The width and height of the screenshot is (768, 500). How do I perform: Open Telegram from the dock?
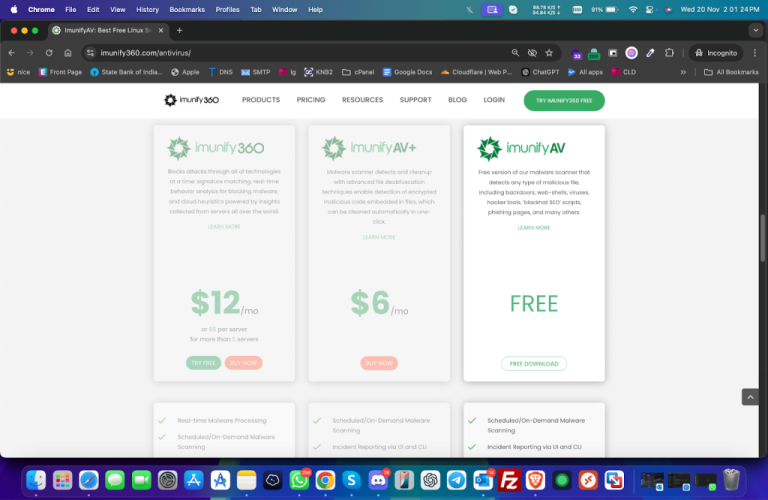pyautogui.click(x=456, y=480)
